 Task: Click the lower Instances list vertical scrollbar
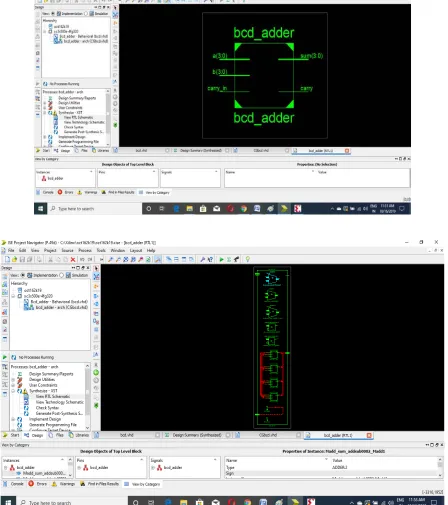tap(70, 467)
